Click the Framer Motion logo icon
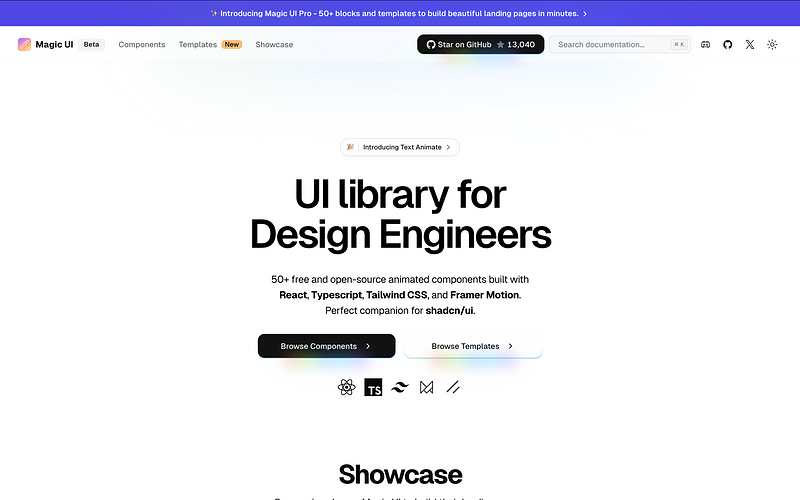800x500 pixels. (427, 387)
